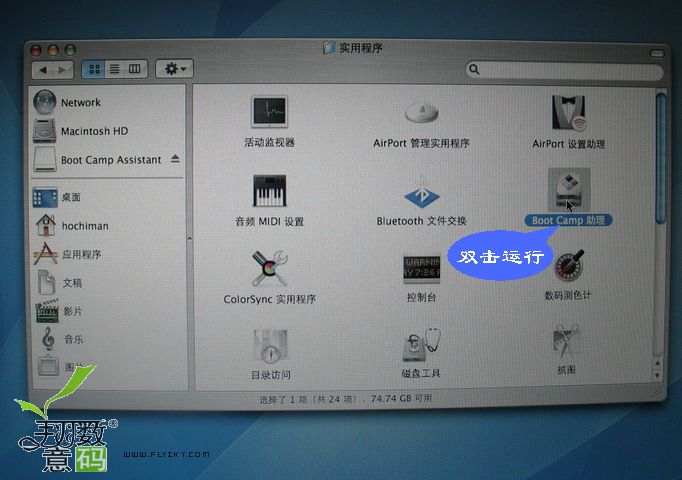
Task: Go forward with the right arrow button
Action: pyautogui.click(x=63, y=70)
